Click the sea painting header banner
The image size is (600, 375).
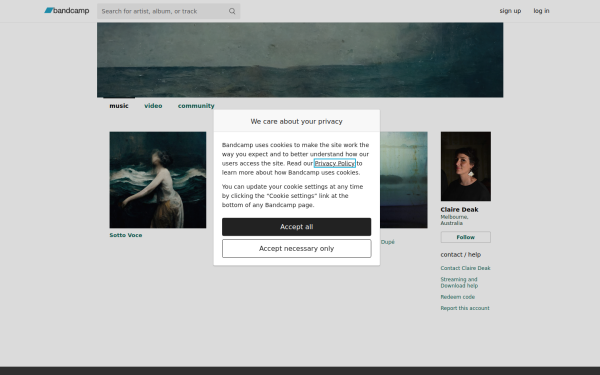point(300,60)
